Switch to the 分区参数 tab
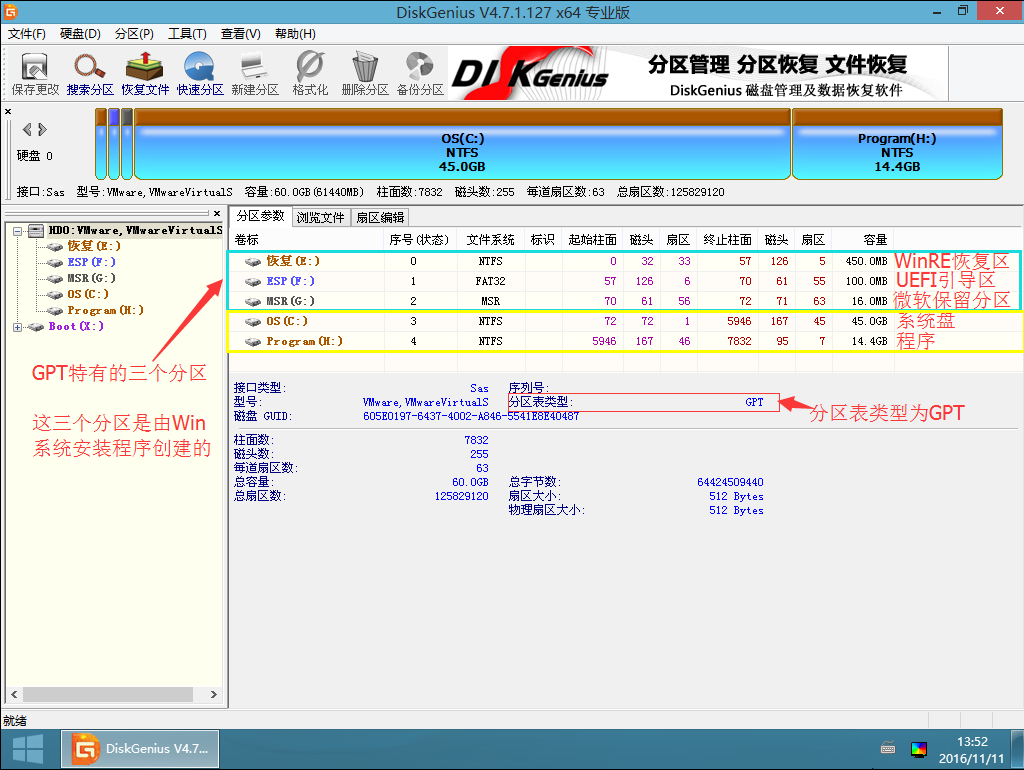 tap(260, 216)
